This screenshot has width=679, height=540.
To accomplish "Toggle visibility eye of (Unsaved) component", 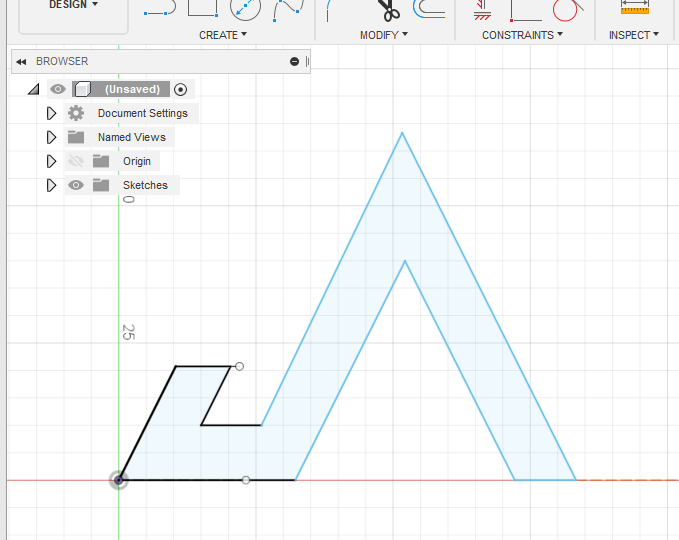I will pos(58,89).
